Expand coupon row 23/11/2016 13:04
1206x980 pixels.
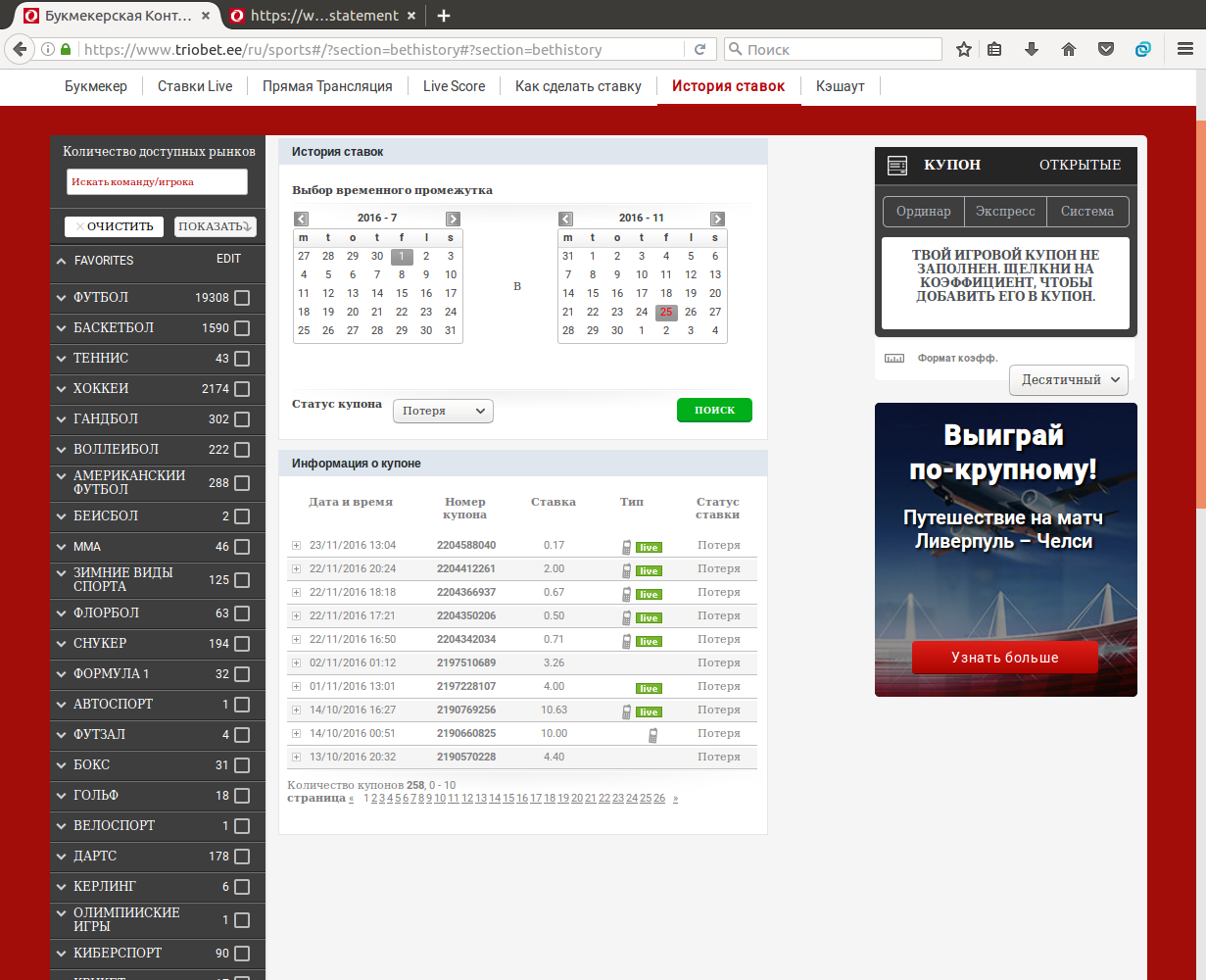(296, 546)
